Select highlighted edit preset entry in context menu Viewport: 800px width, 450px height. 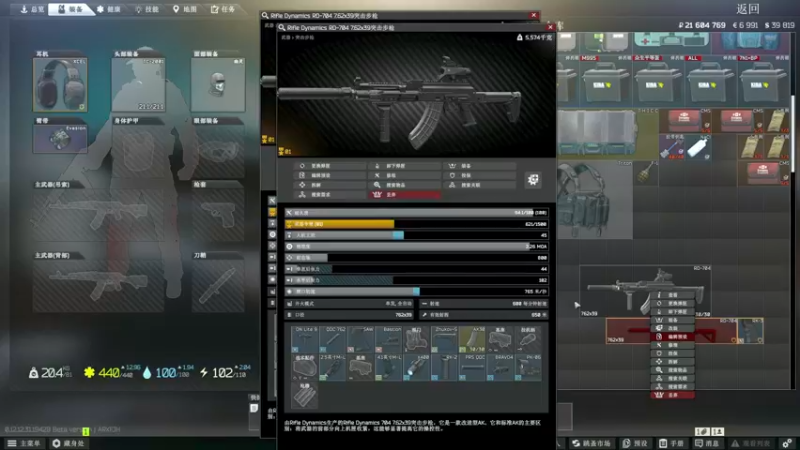(x=672, y=337)
